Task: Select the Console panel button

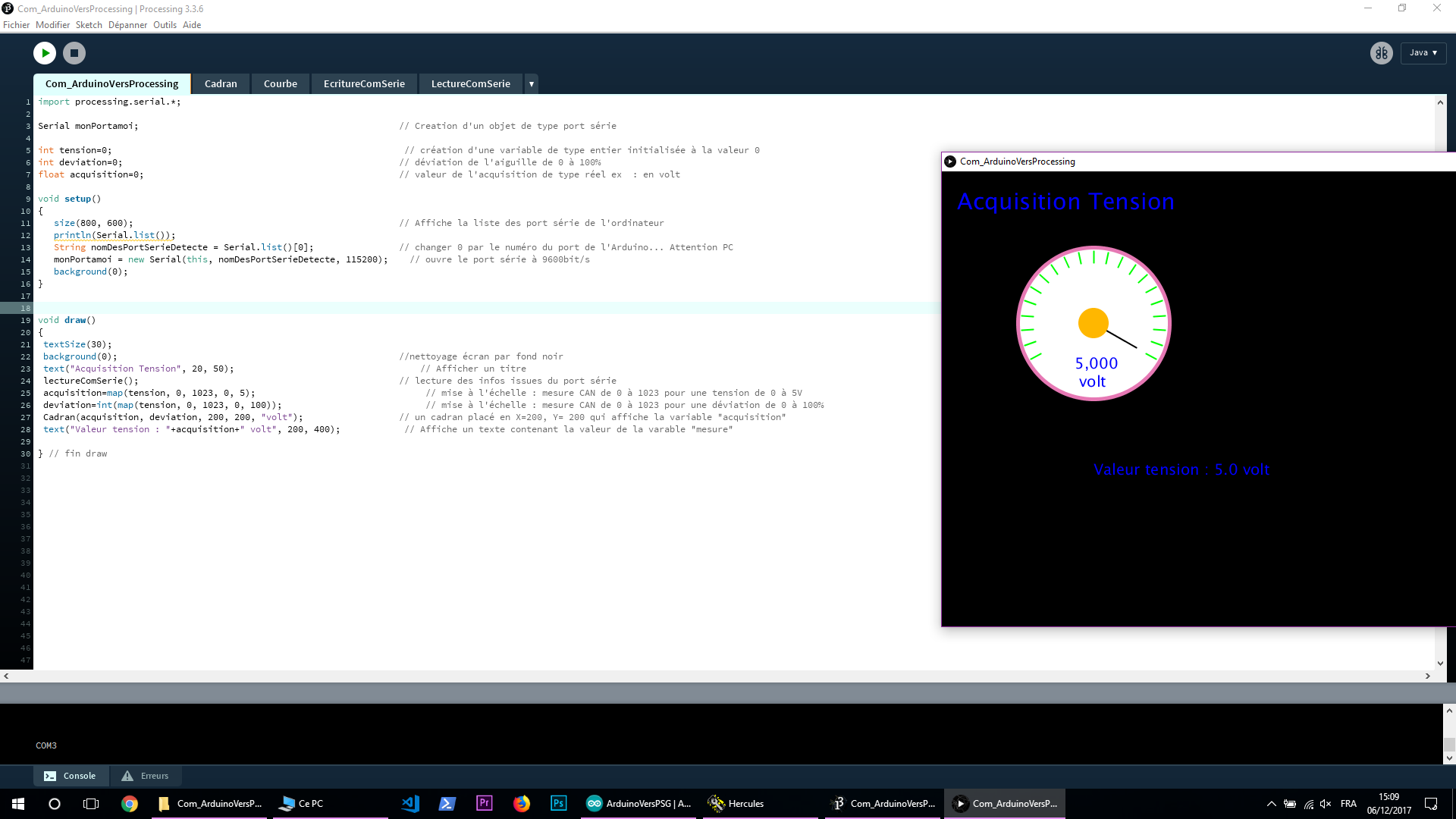Action: 71,776
